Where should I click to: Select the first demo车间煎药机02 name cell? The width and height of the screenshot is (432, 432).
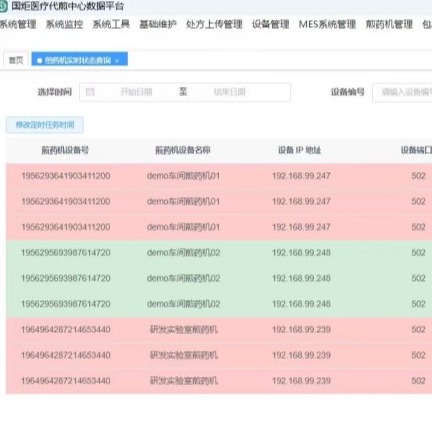point(183,253)
